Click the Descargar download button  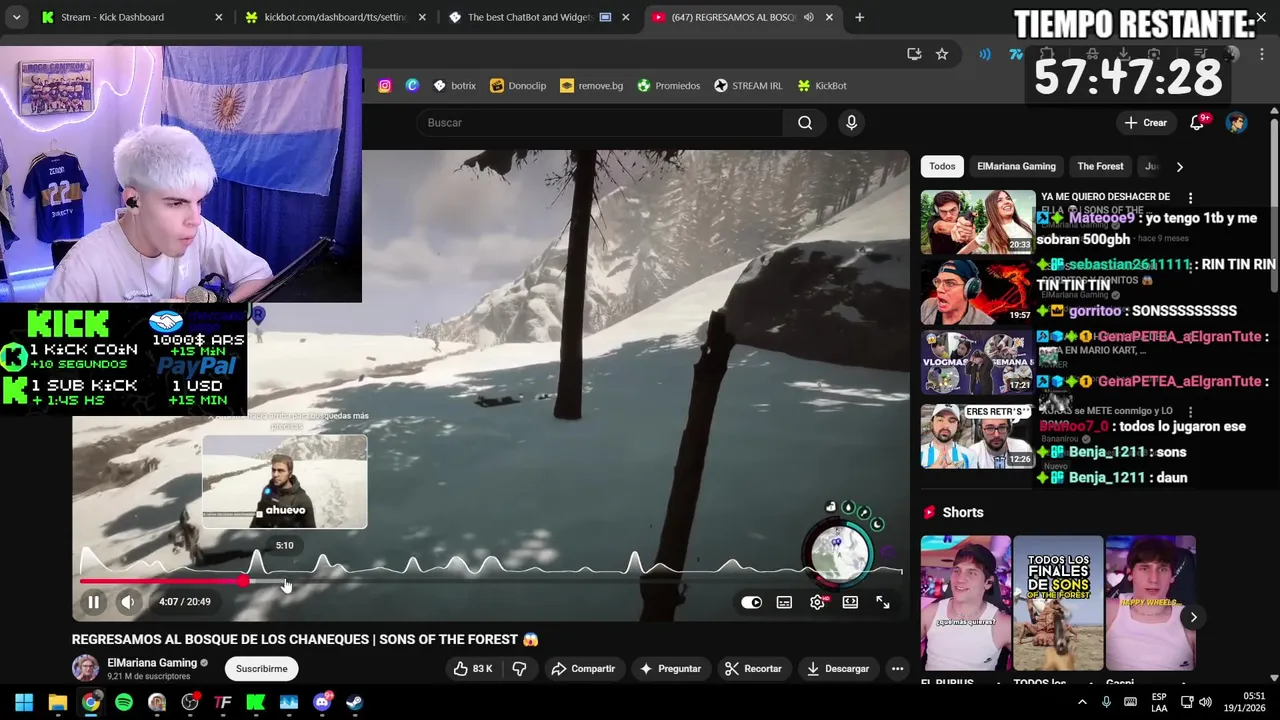pos(838,668)
